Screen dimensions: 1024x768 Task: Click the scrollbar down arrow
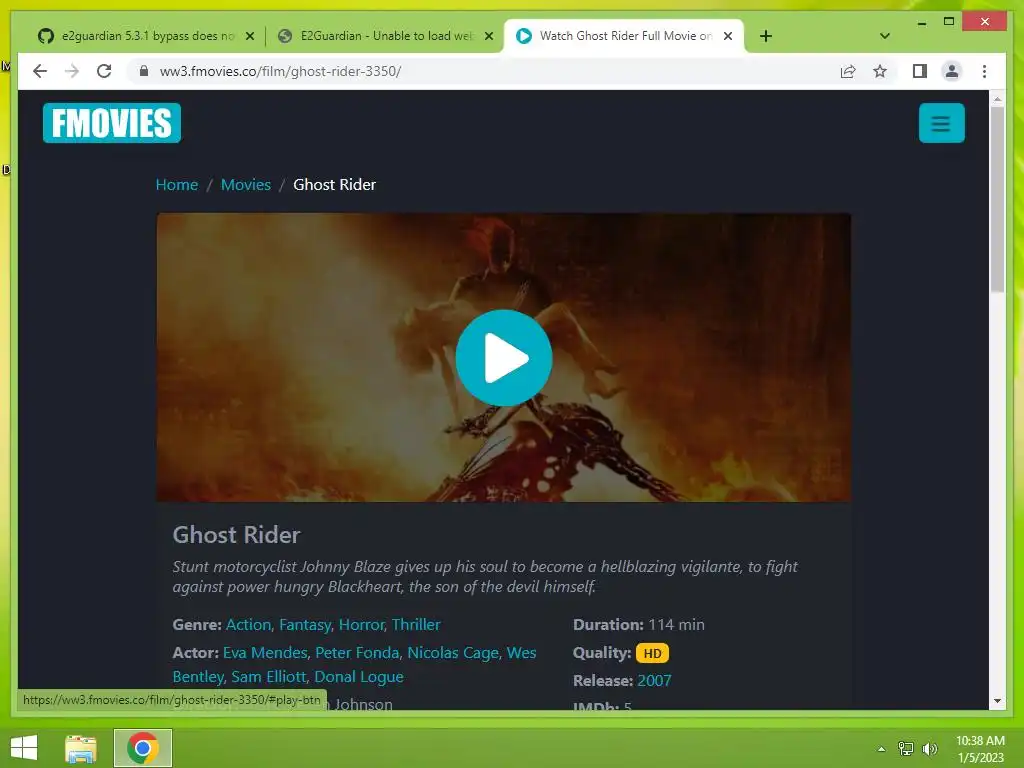[997, 701]
